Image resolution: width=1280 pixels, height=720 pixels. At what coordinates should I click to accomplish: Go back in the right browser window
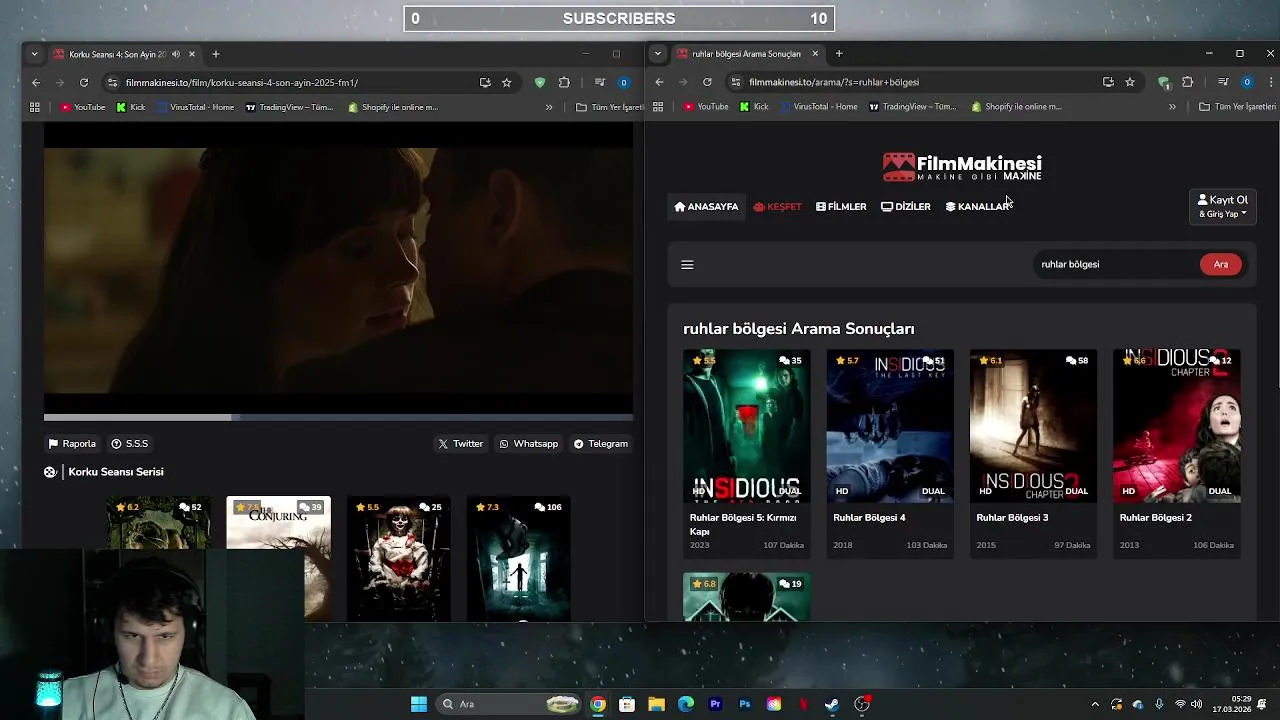pyautogui.click(x=659, y=82)
